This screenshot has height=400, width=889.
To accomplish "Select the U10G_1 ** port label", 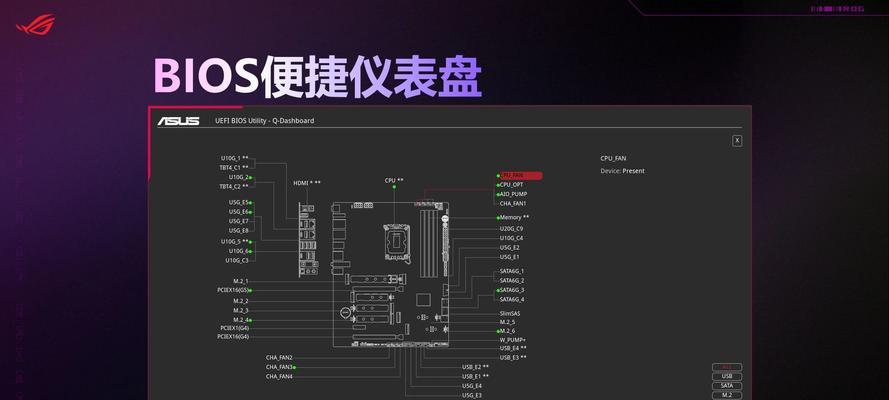I will click(234, 158).
